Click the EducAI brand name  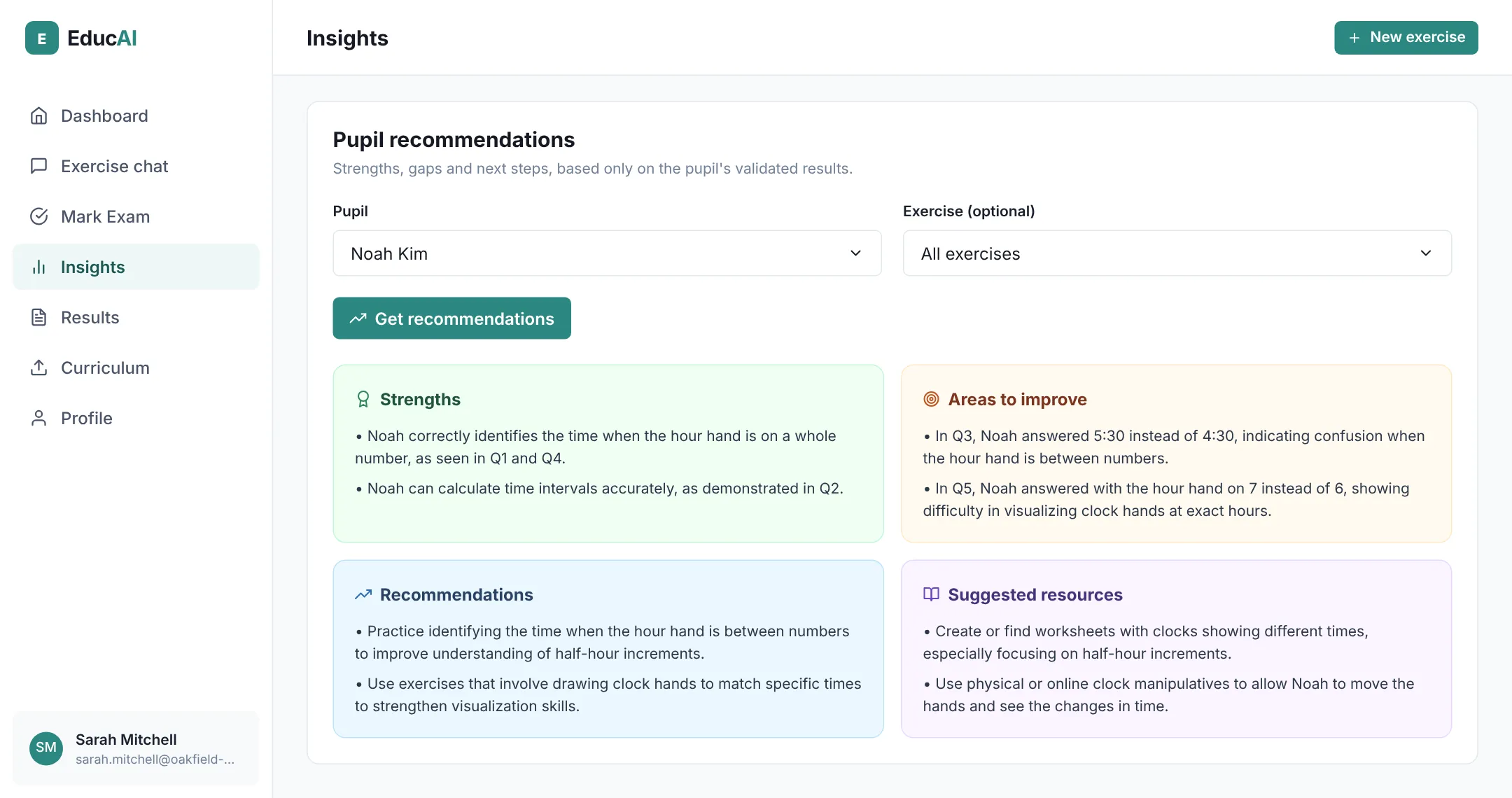tap(102, 38)
